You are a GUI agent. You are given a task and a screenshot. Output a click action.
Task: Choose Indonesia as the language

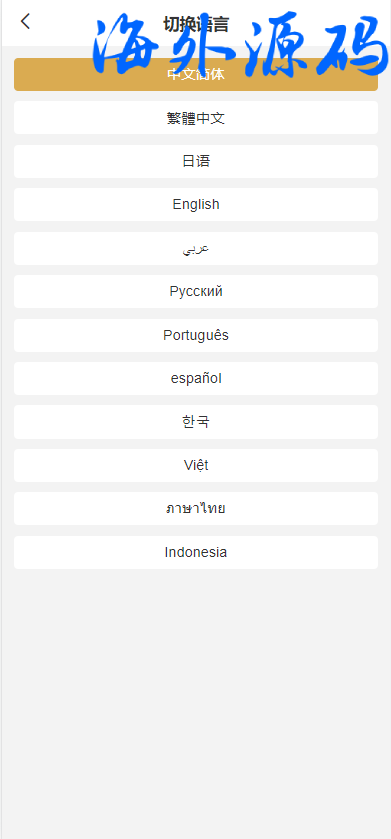pos(196,552)
